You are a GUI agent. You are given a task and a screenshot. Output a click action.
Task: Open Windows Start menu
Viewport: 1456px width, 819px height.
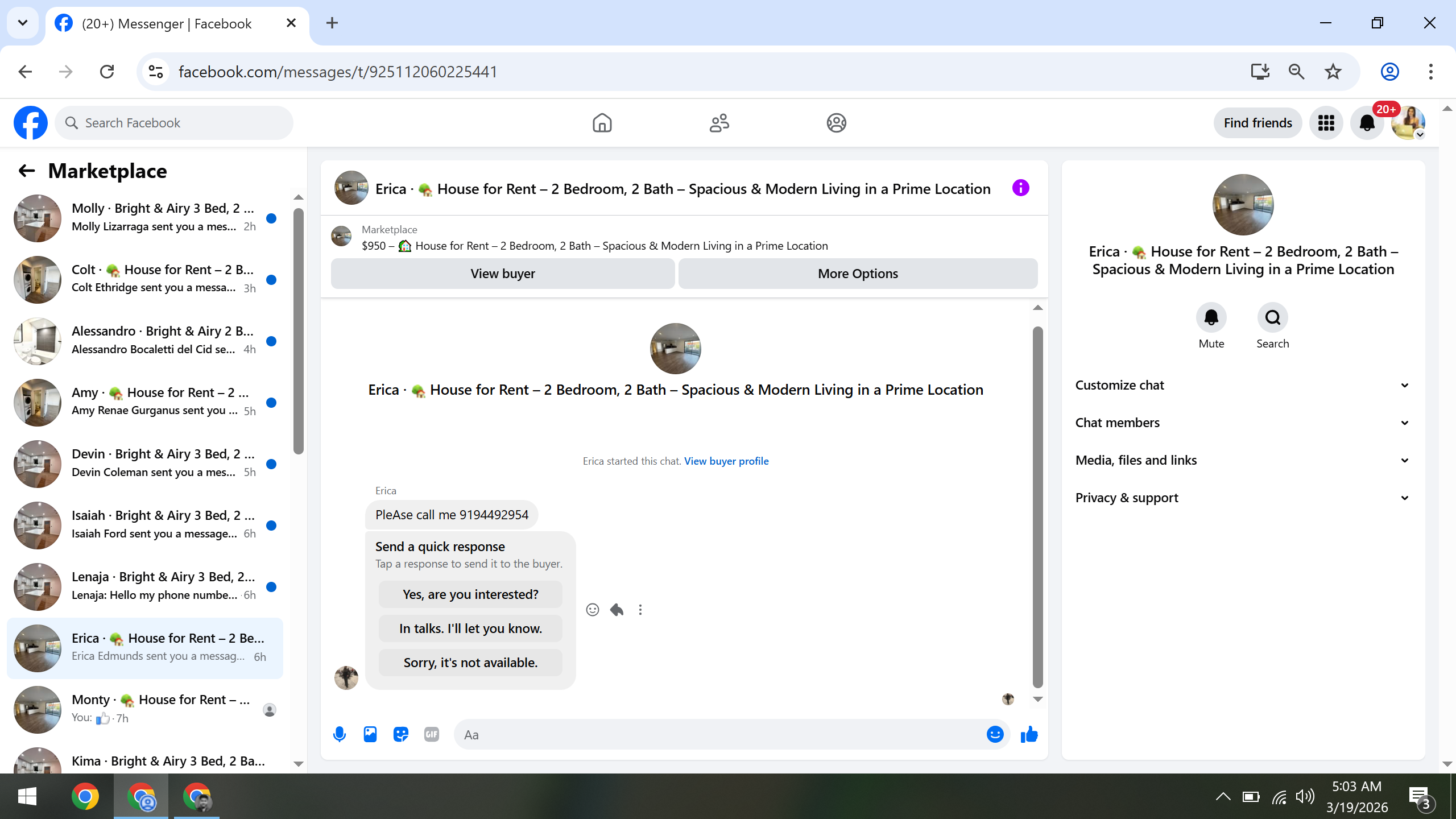point(27,796)
